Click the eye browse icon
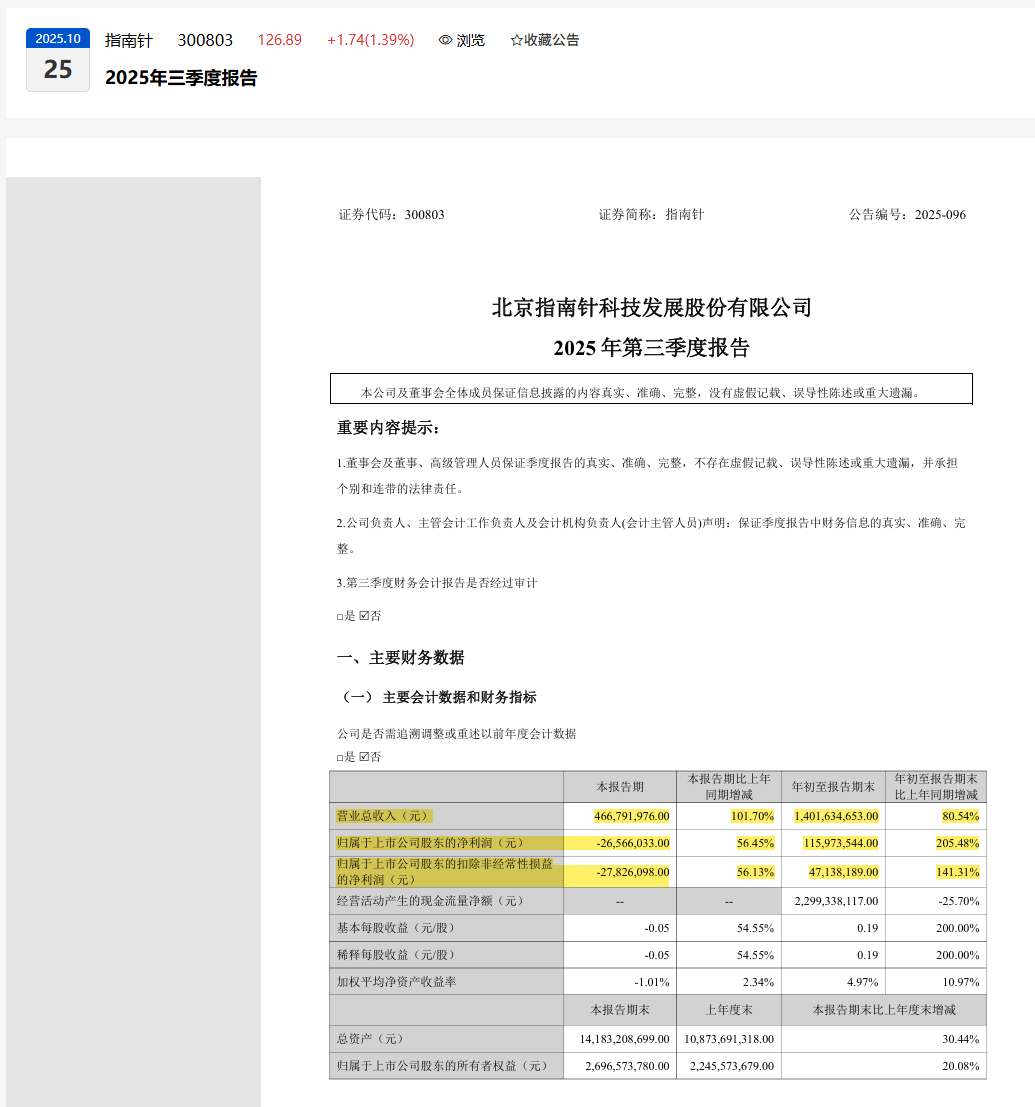 (x=445, y=40)
